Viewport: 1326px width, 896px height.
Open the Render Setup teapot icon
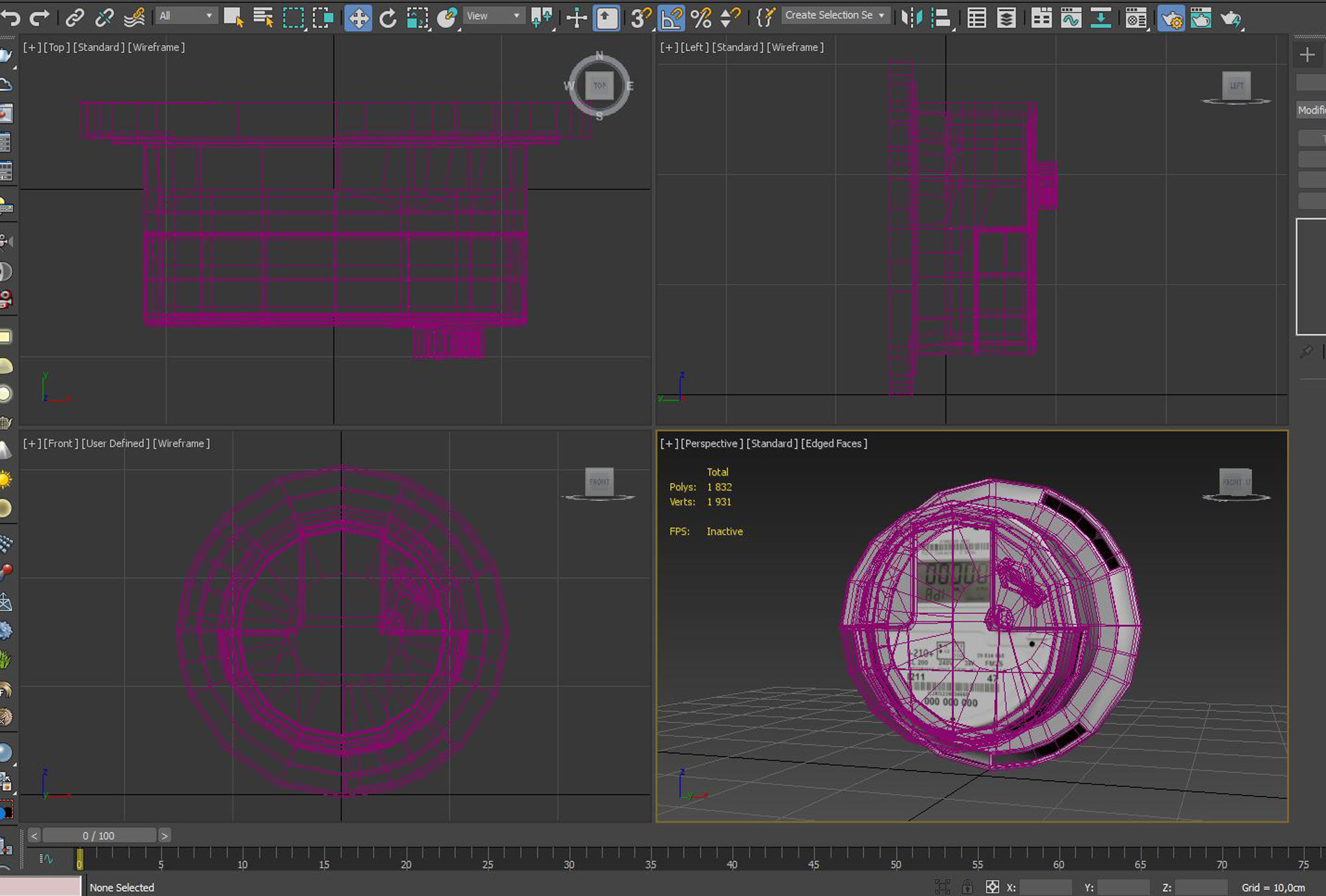[1171, 18]
